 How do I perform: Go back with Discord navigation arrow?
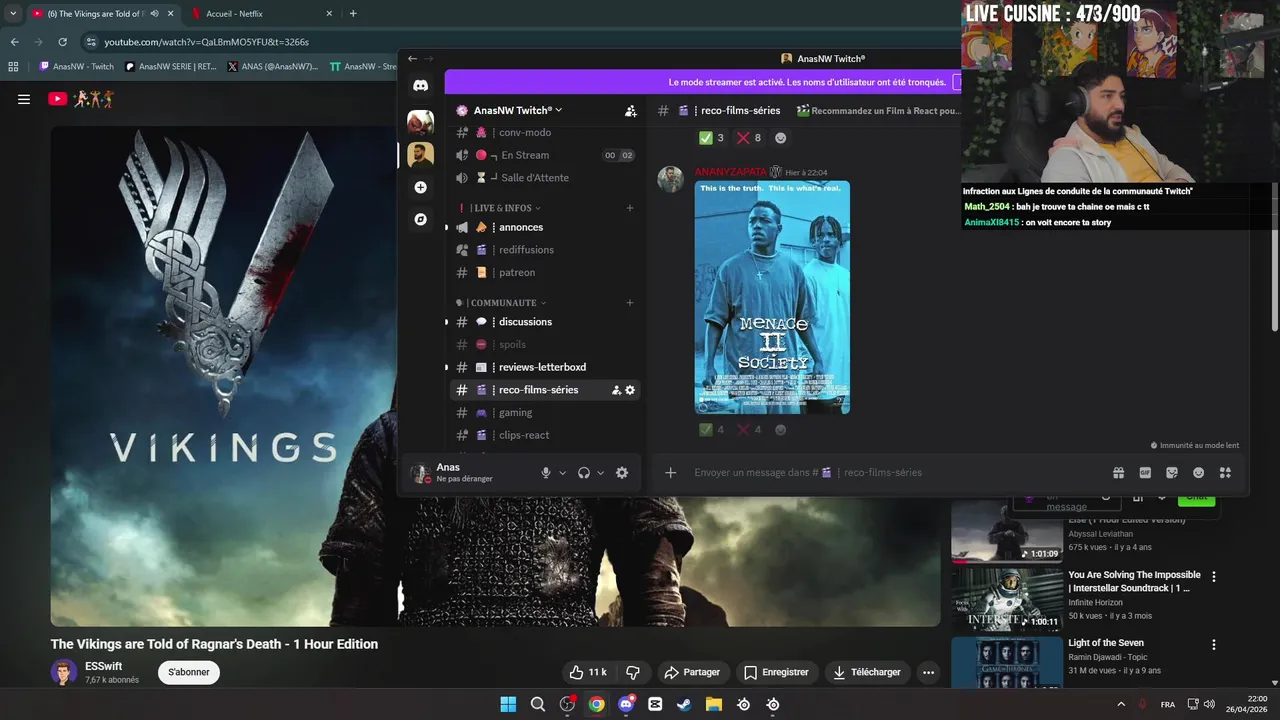coord(412,59)
